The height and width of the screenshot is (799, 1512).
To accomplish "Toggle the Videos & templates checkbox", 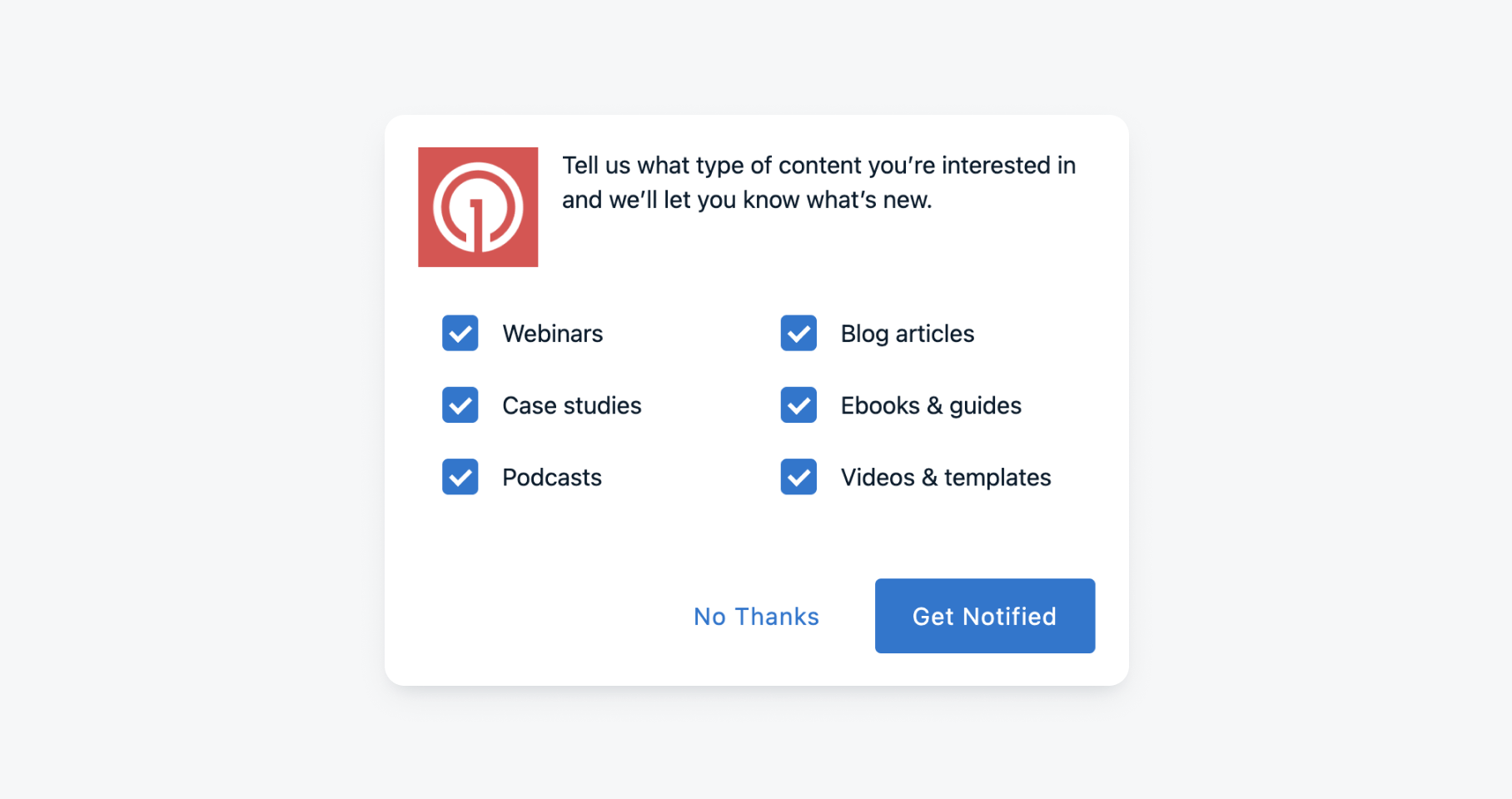I will [x=798, y=477].
